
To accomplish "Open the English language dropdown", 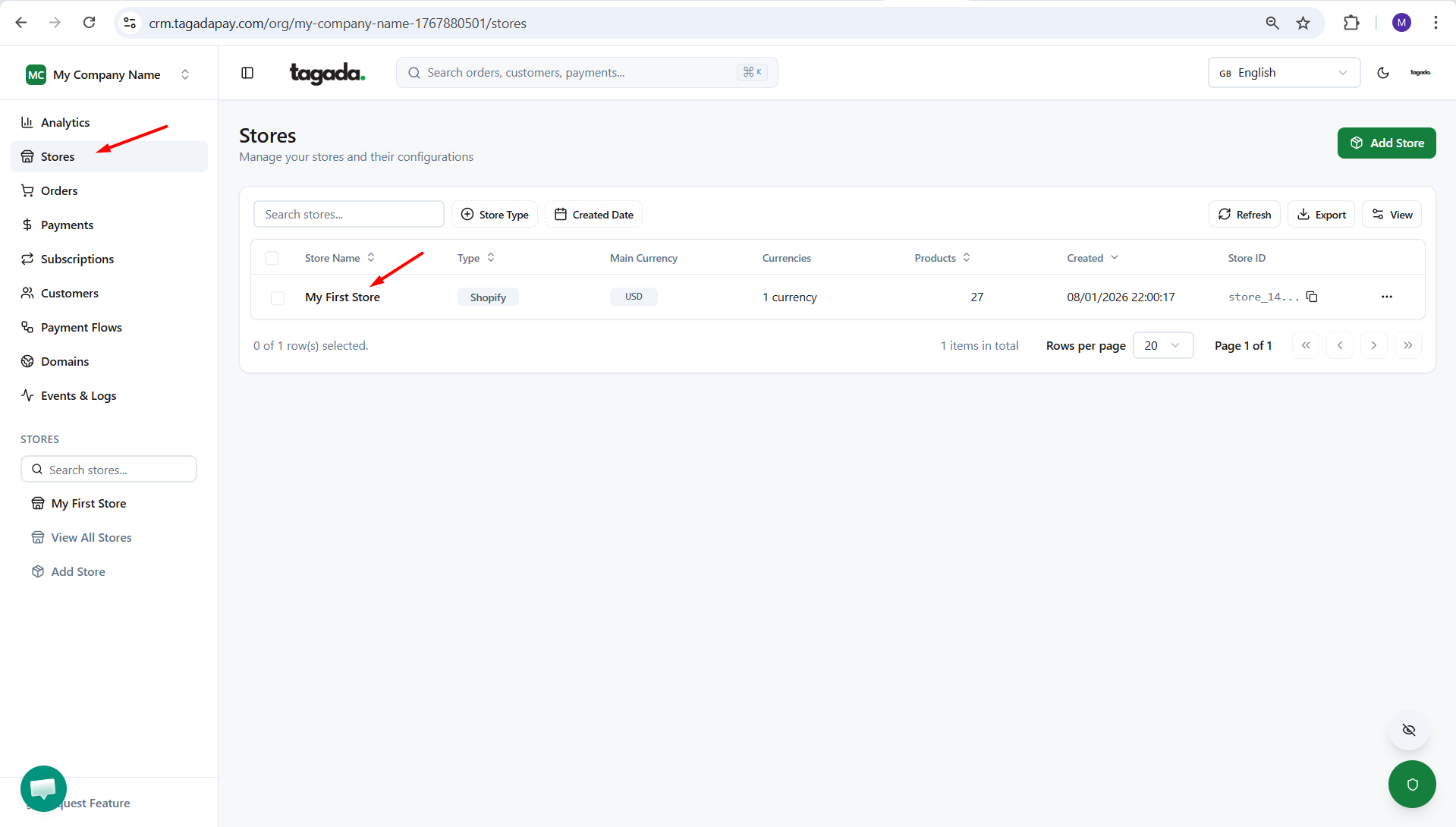I will coord(1283,73).
